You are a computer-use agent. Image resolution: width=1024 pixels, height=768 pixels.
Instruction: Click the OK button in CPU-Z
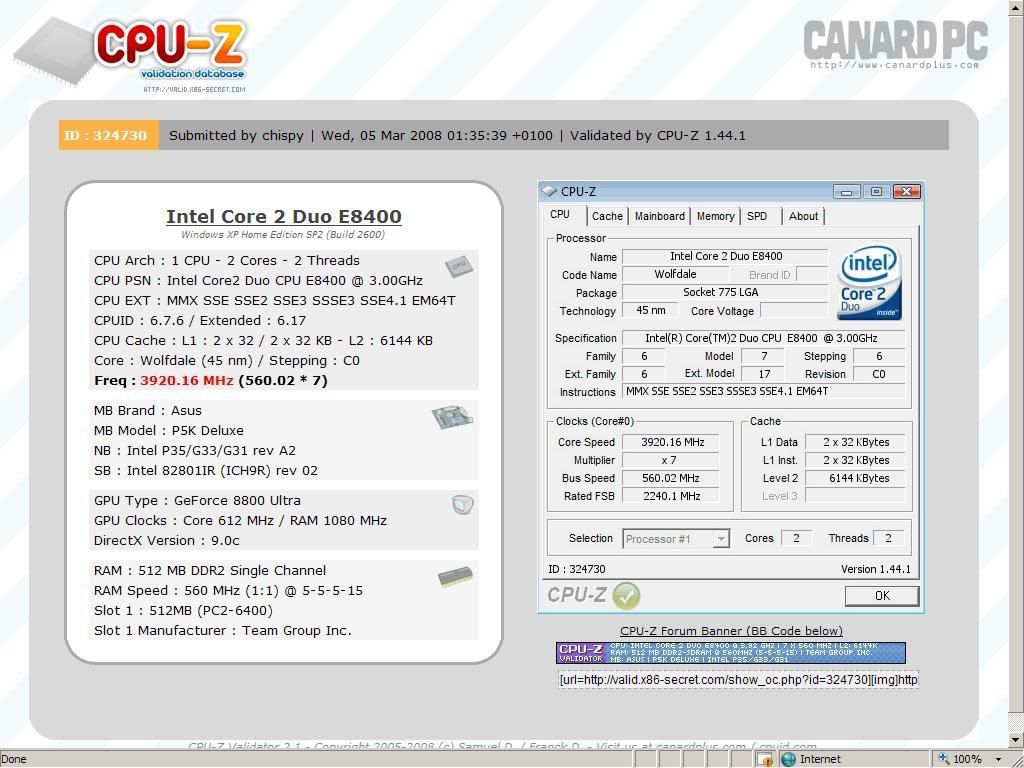882,596
